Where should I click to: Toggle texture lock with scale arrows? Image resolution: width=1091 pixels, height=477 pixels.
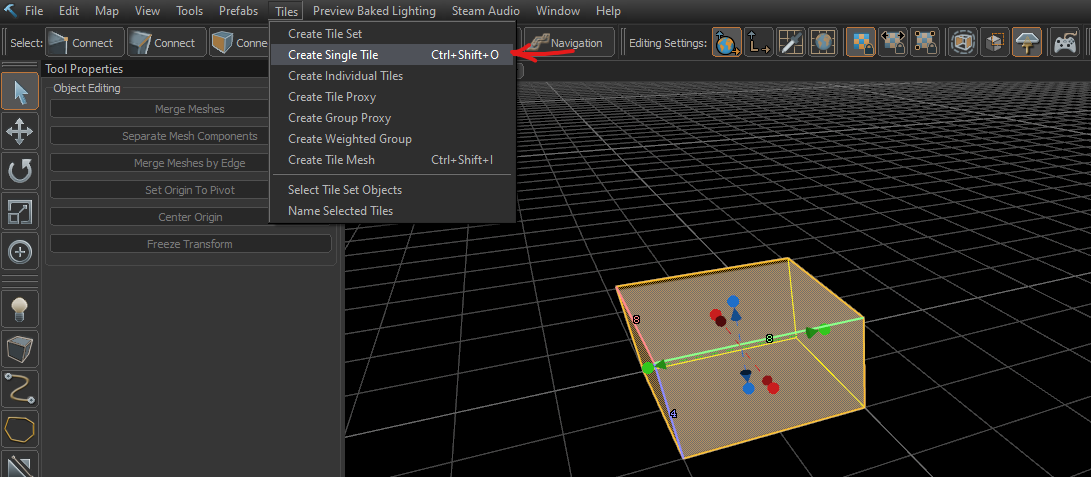point(893,42)
